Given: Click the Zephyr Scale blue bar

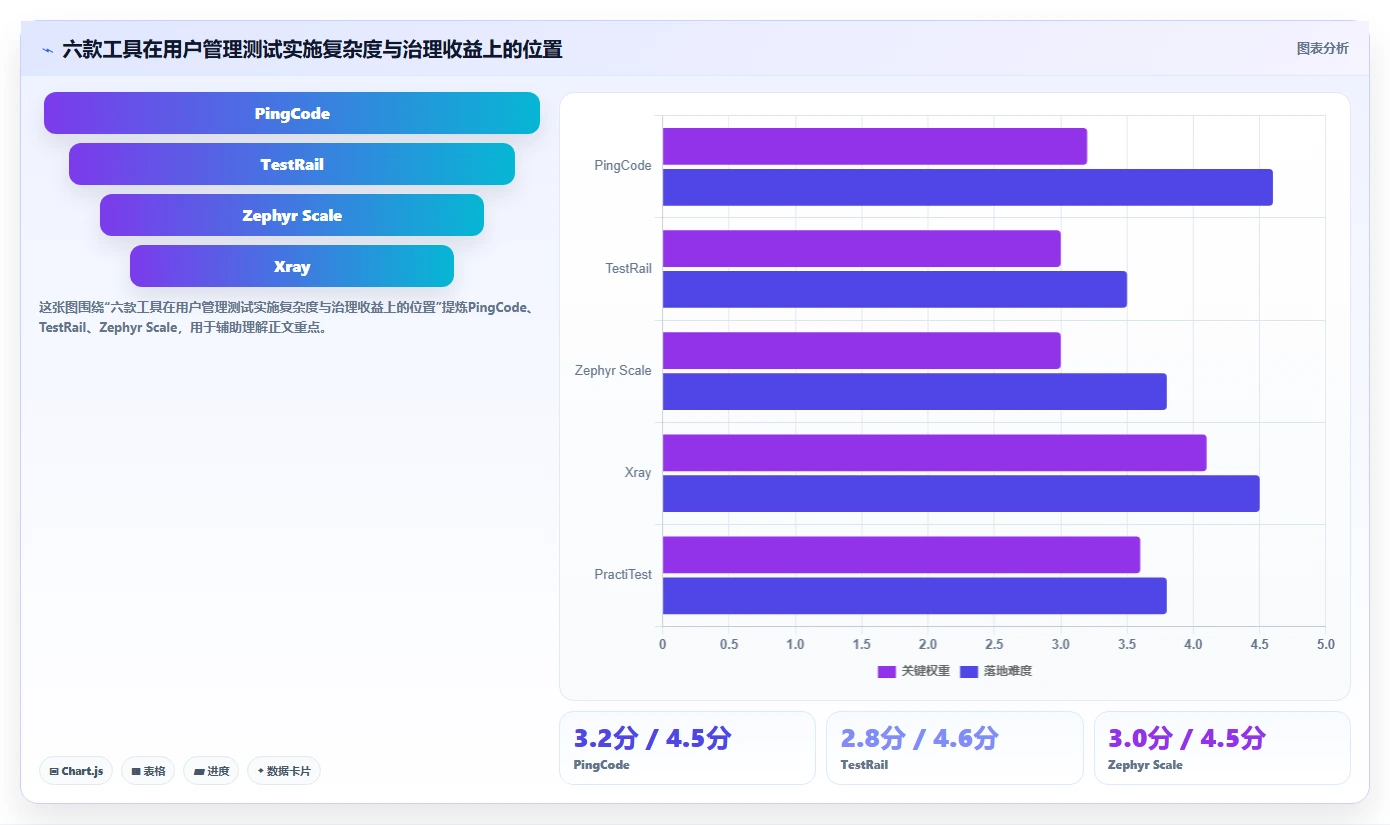Looking at the screenshot, I should 915,391.
